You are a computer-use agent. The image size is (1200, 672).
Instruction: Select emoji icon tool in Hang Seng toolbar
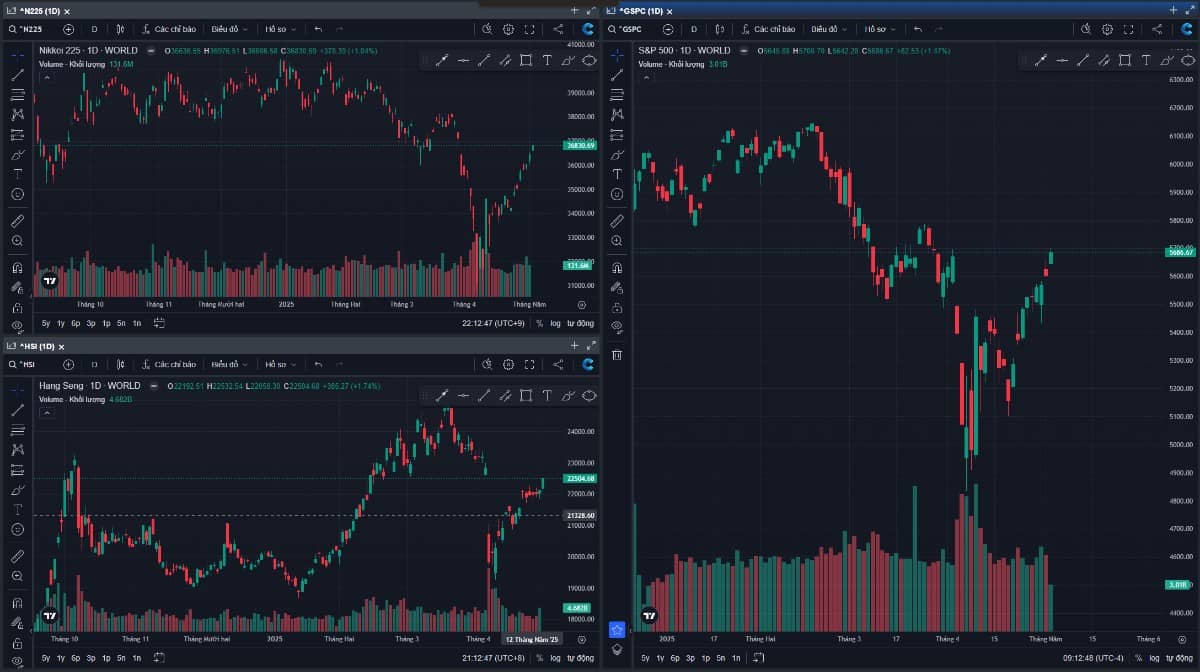click(17, 529)
